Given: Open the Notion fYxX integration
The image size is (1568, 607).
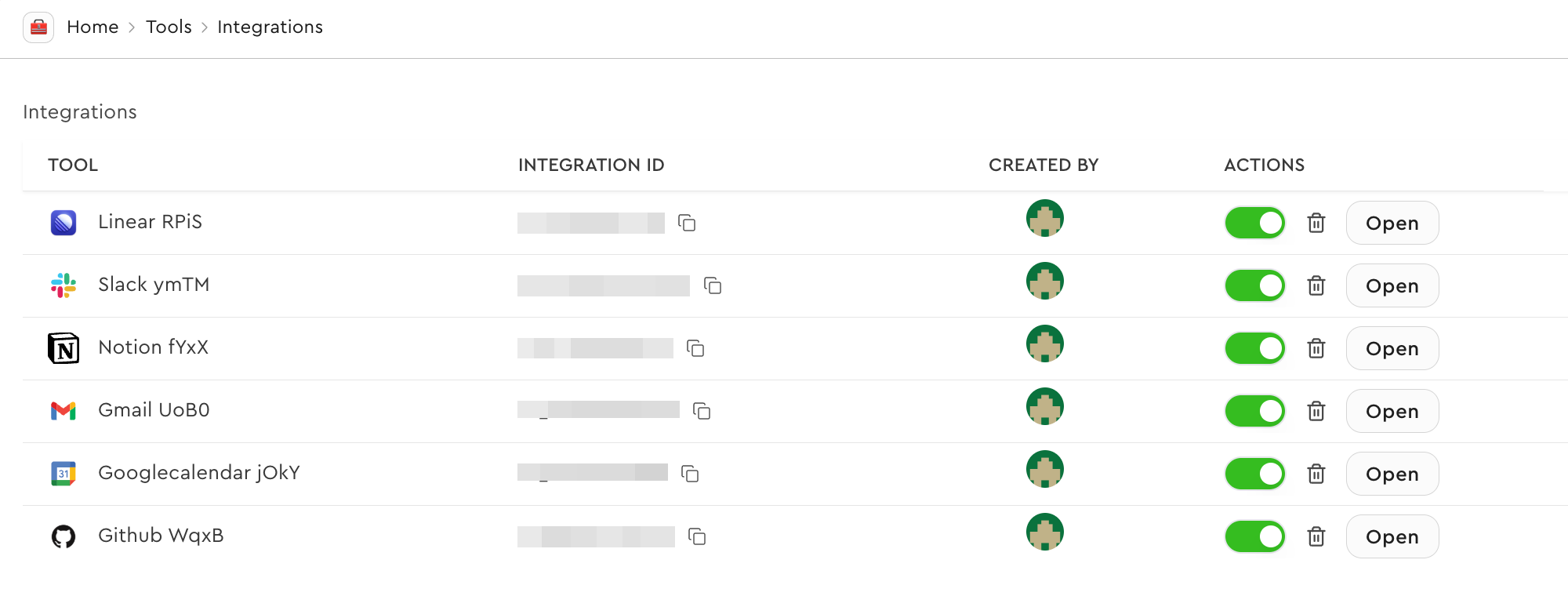Looking at the screenshot, I should tap(1392, 347).
